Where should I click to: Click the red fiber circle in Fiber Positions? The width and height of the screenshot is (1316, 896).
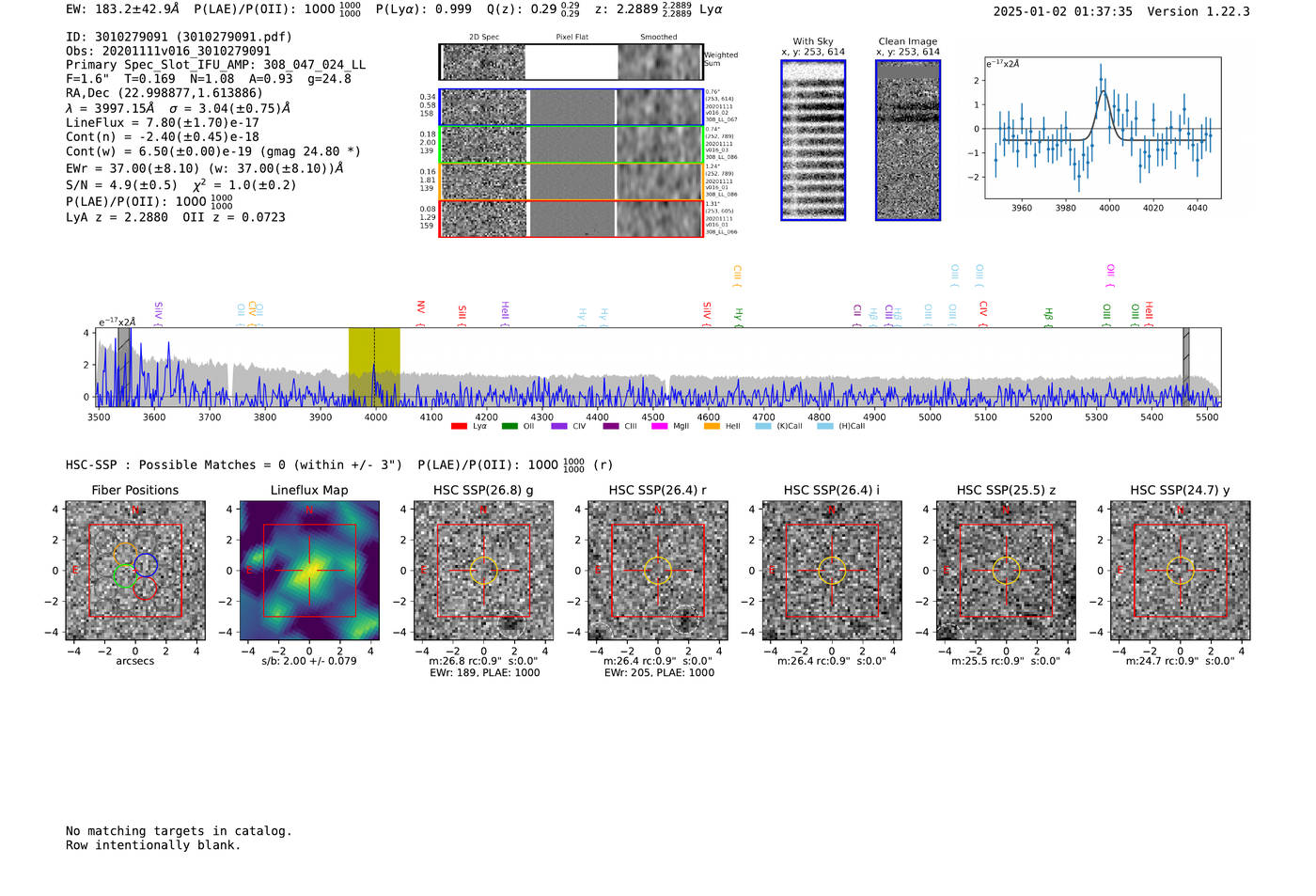coord(144,589)
